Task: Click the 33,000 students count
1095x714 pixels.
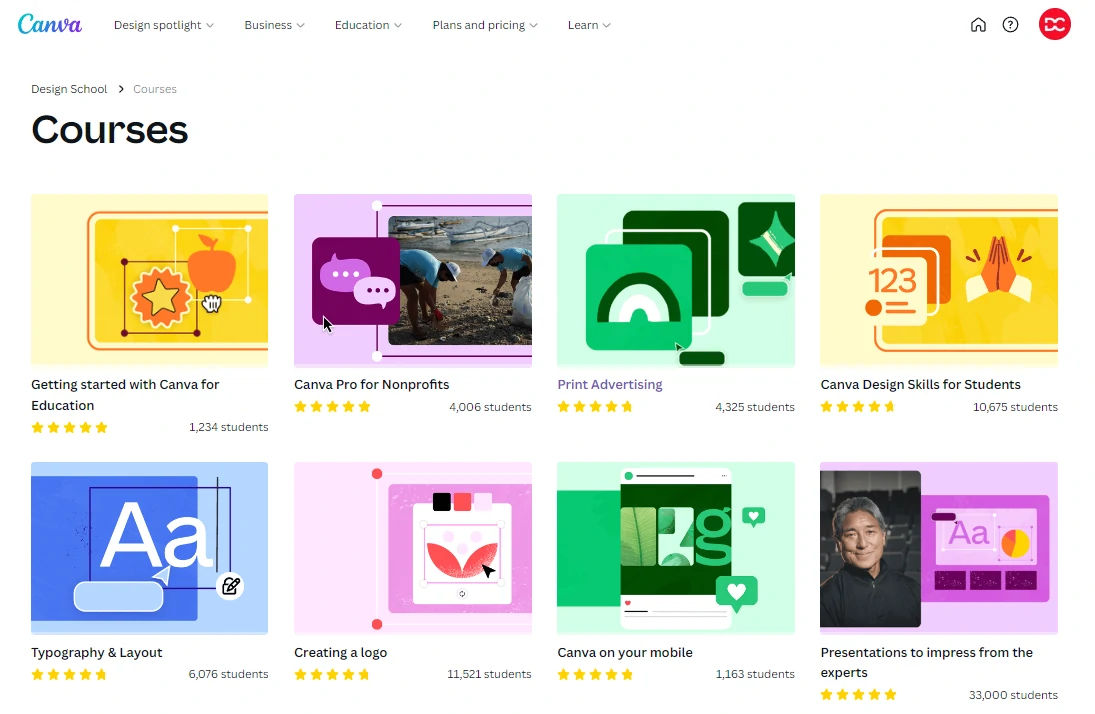Action: pyautogui.click(x=1013, y=695)
